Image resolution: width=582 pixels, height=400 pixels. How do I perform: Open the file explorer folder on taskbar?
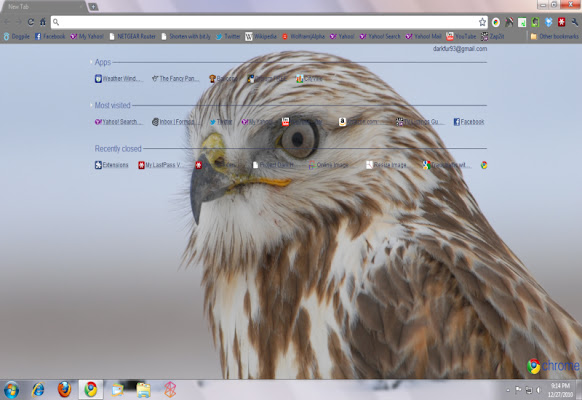pos(144,390)
